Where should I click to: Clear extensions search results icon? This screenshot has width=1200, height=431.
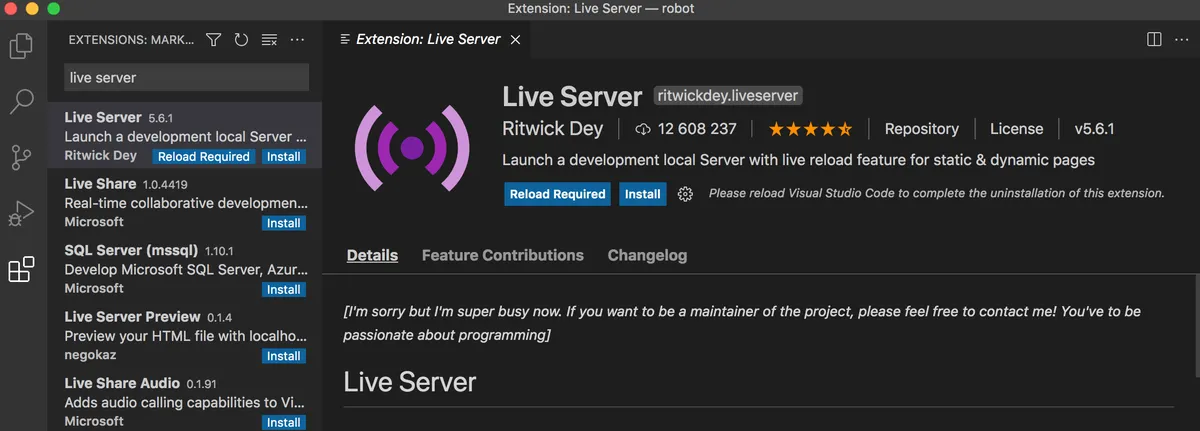[269, 39]
